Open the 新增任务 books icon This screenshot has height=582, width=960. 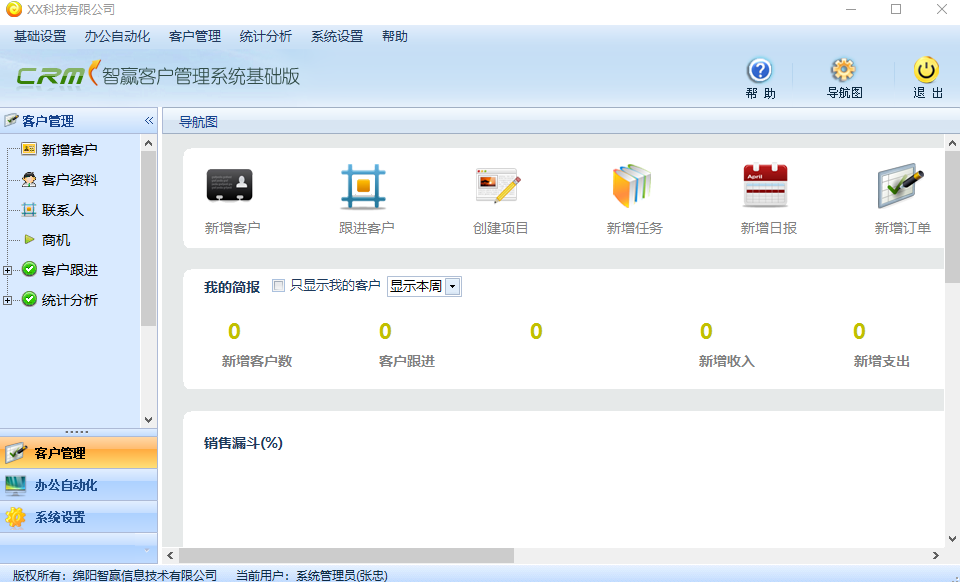pos(632,186)
